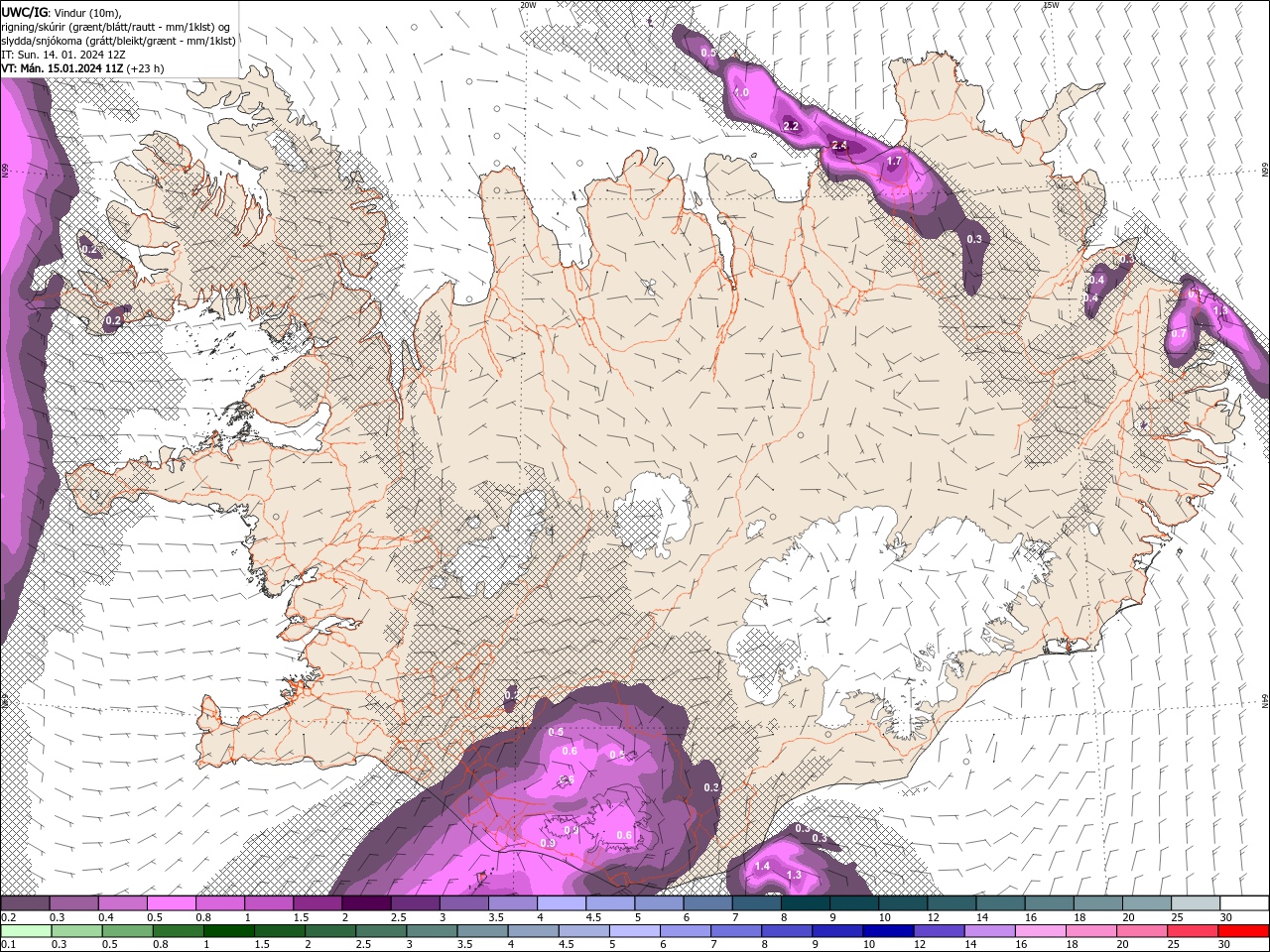Click the 64N latitude label on right edge

coord(1265,702)
